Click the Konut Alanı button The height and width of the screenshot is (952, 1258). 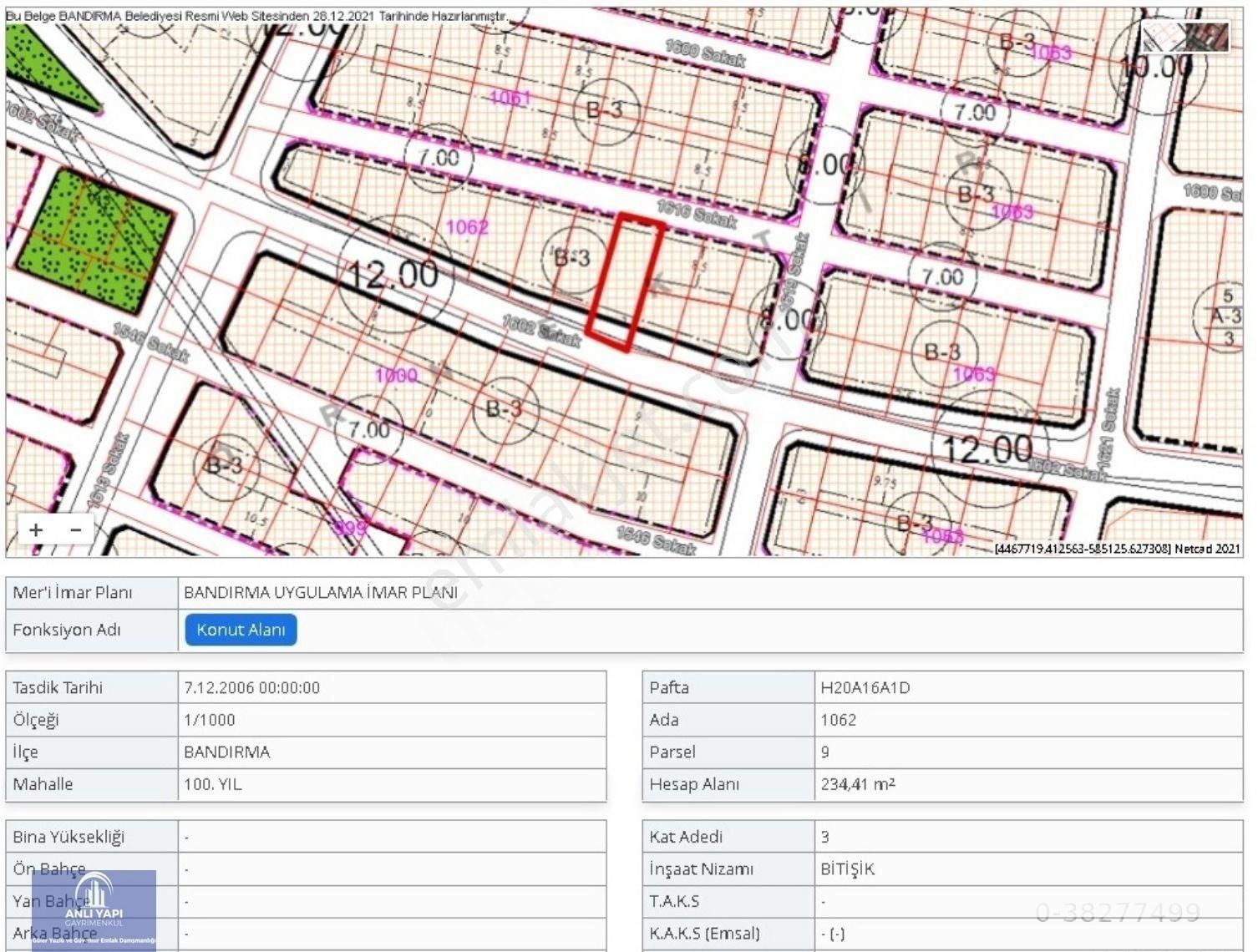241,630
